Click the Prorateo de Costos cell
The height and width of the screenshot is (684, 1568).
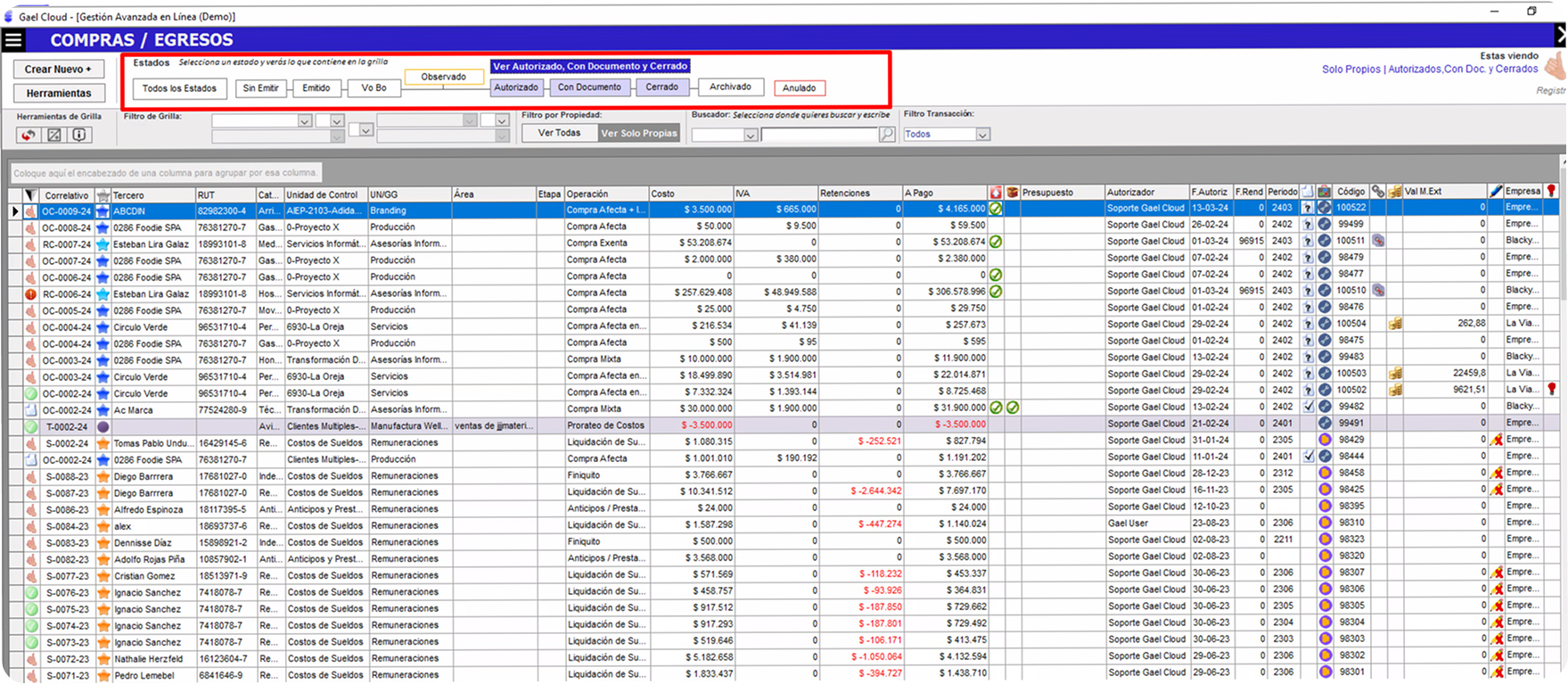(x=606, y=425)
